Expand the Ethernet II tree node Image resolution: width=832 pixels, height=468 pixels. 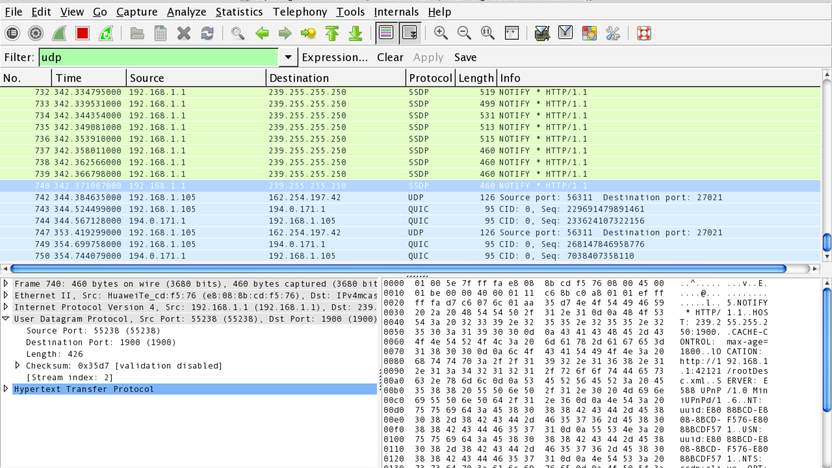(6, 296)
